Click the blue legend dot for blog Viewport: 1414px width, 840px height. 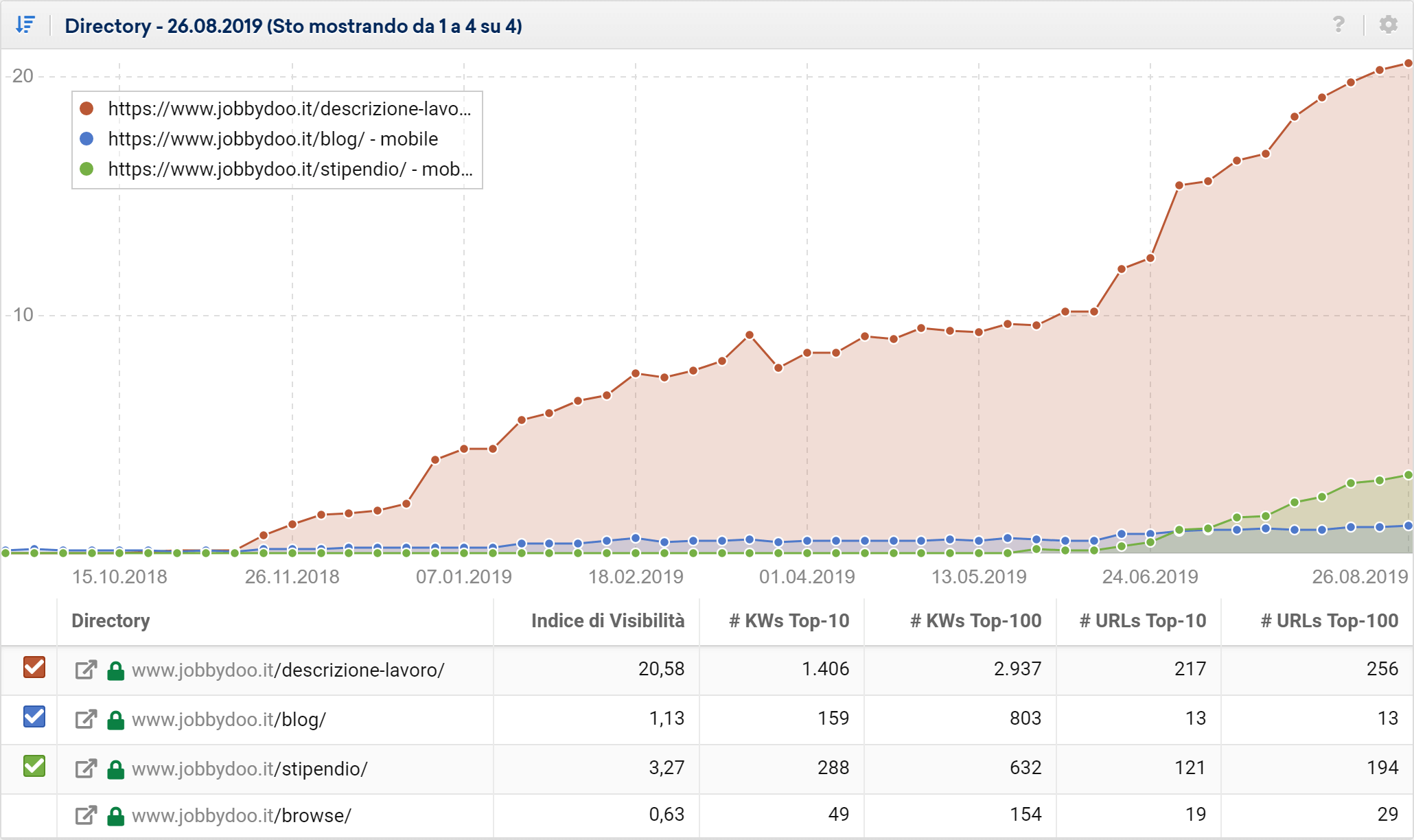click(x=86, y=139)
